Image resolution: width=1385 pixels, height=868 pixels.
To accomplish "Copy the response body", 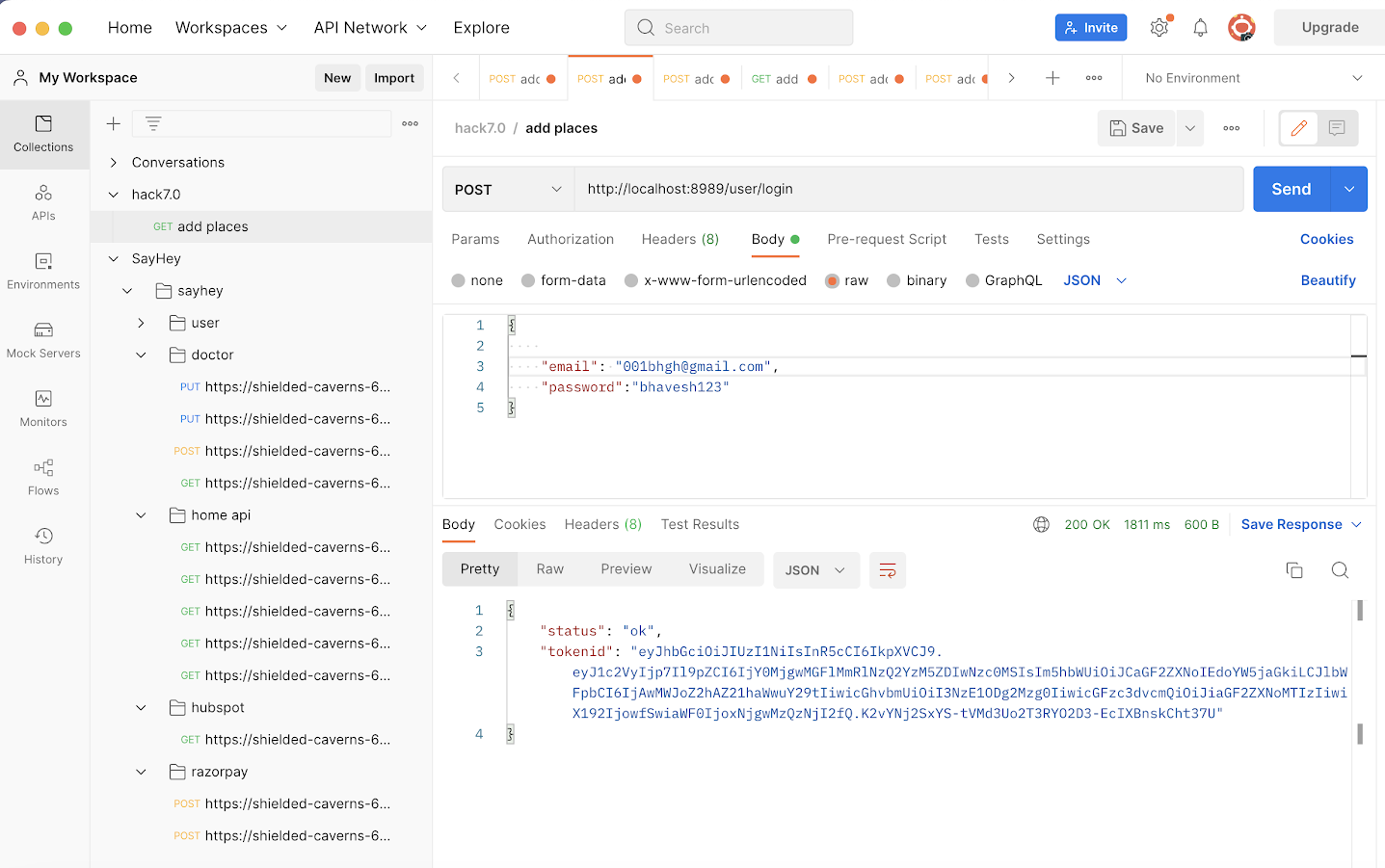I will (1294, 569).
